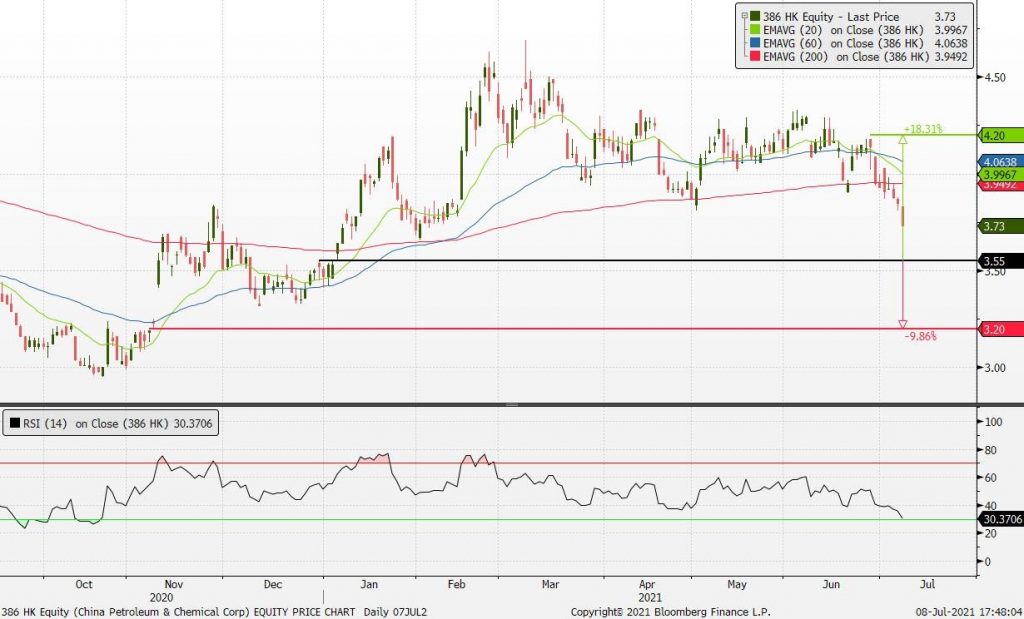This screenshot has height=619, width=1024.
Task: Click the RSI axis label 20
Action: pos(991,533)
